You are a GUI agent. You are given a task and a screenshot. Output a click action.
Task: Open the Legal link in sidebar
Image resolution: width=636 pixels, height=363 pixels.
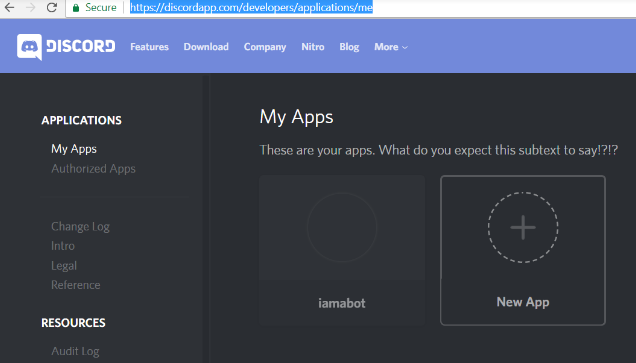click(x=64, y=266)
